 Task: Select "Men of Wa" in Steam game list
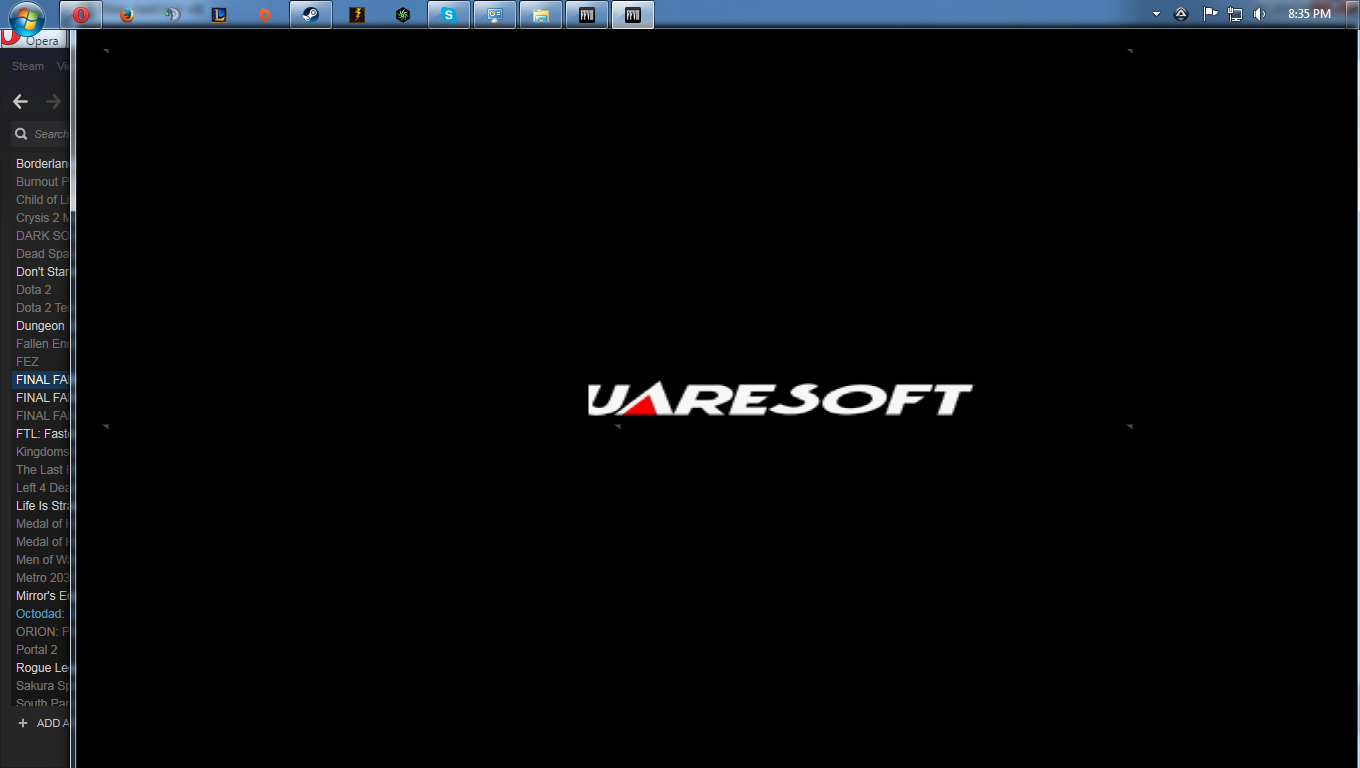[x=42, y=560]
